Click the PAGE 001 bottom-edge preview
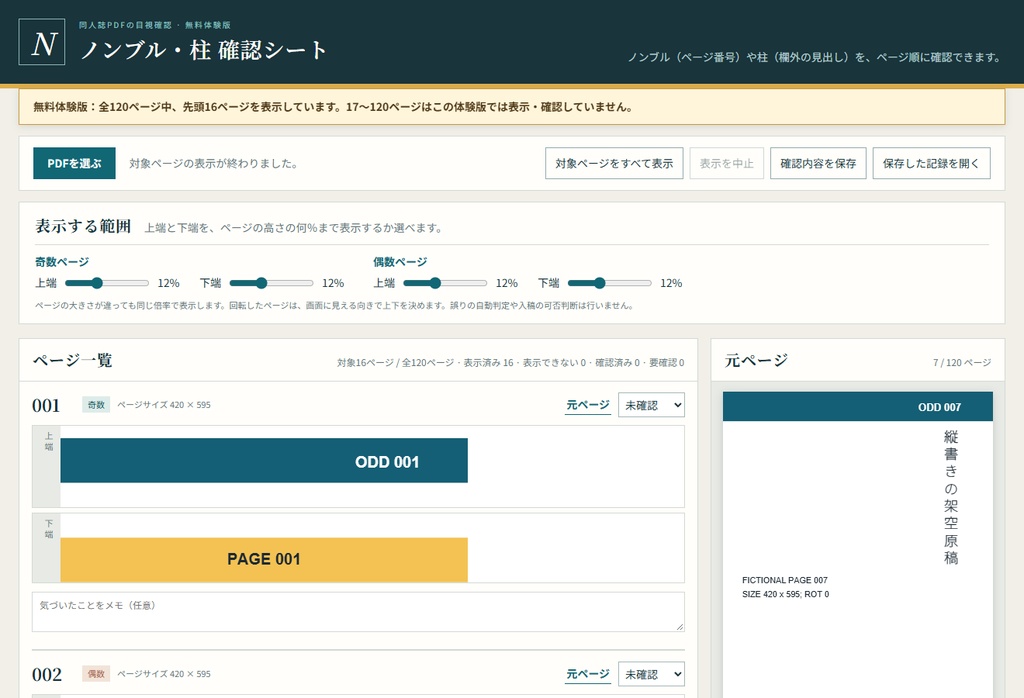Image resolution: width=1024 pixels, height=698 pixels. click(x=264, y=560)
